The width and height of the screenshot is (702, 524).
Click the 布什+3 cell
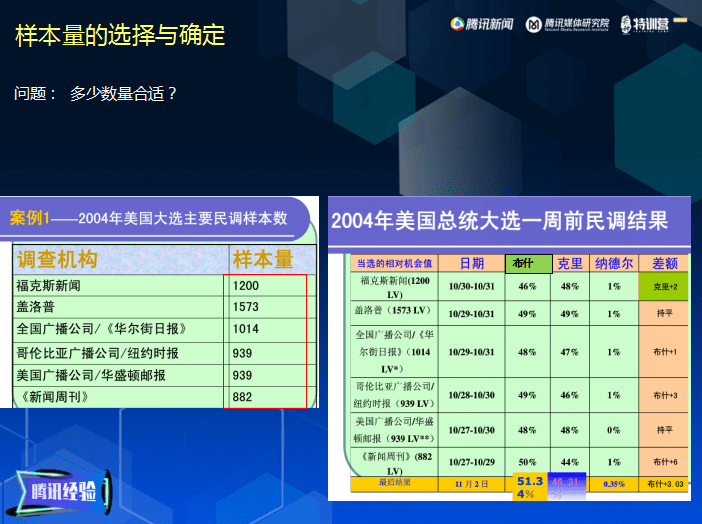point(665,395)
